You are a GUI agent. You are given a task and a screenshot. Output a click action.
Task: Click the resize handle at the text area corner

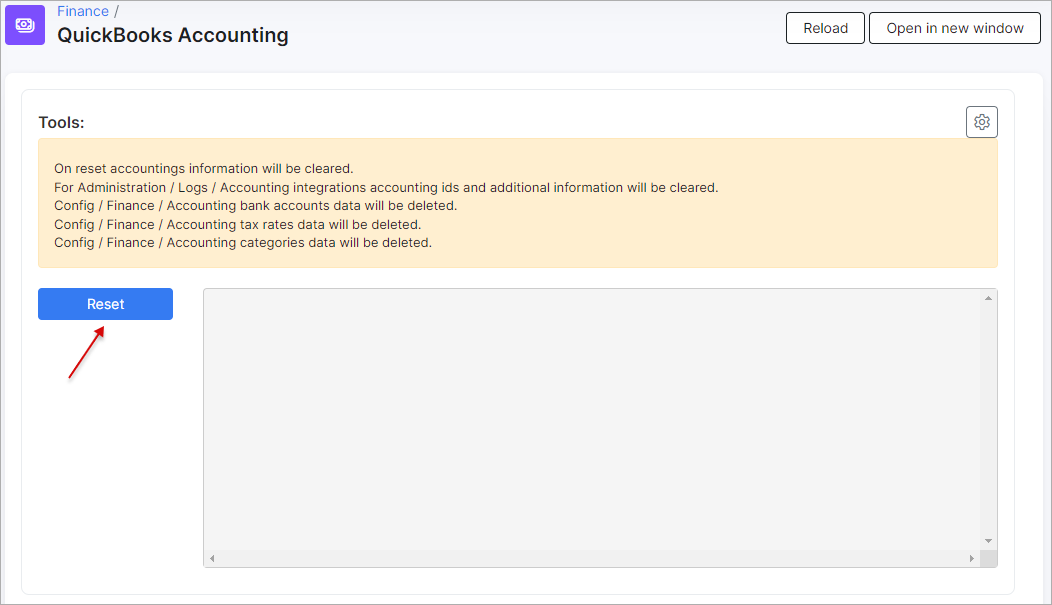[x=989, y=558]
